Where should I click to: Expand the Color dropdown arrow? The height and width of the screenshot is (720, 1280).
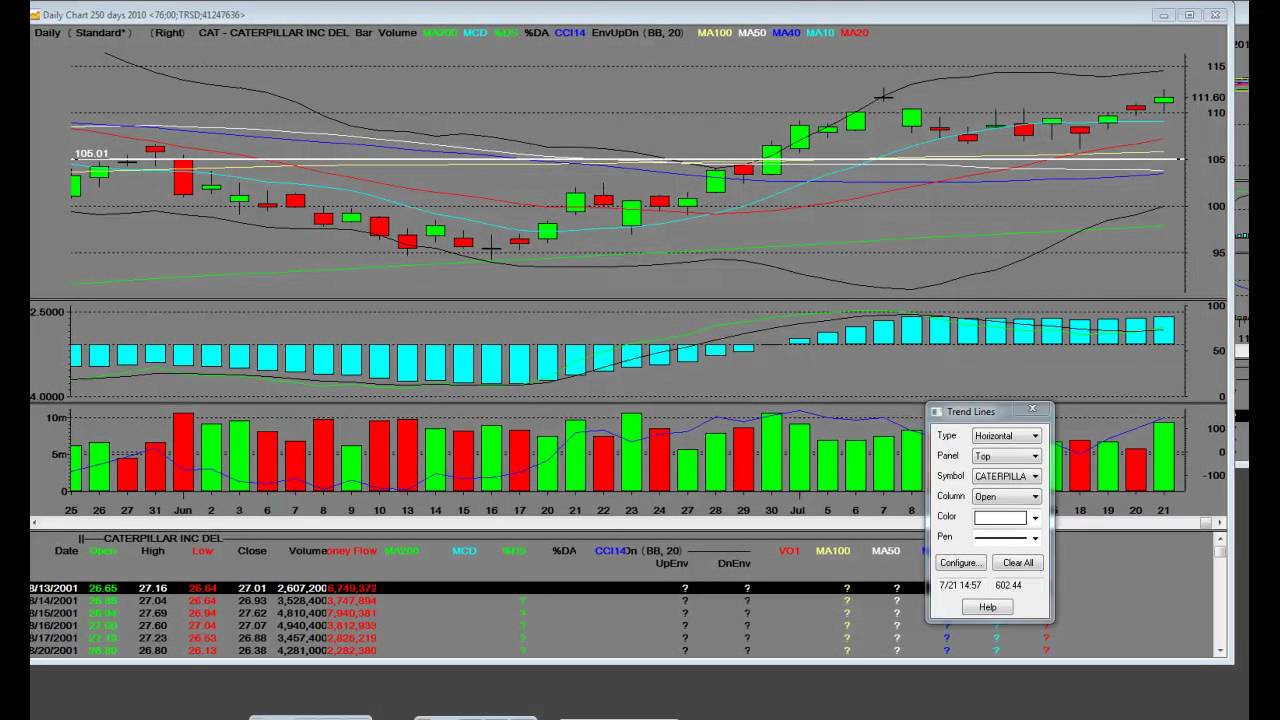[x=1035, y=518]
